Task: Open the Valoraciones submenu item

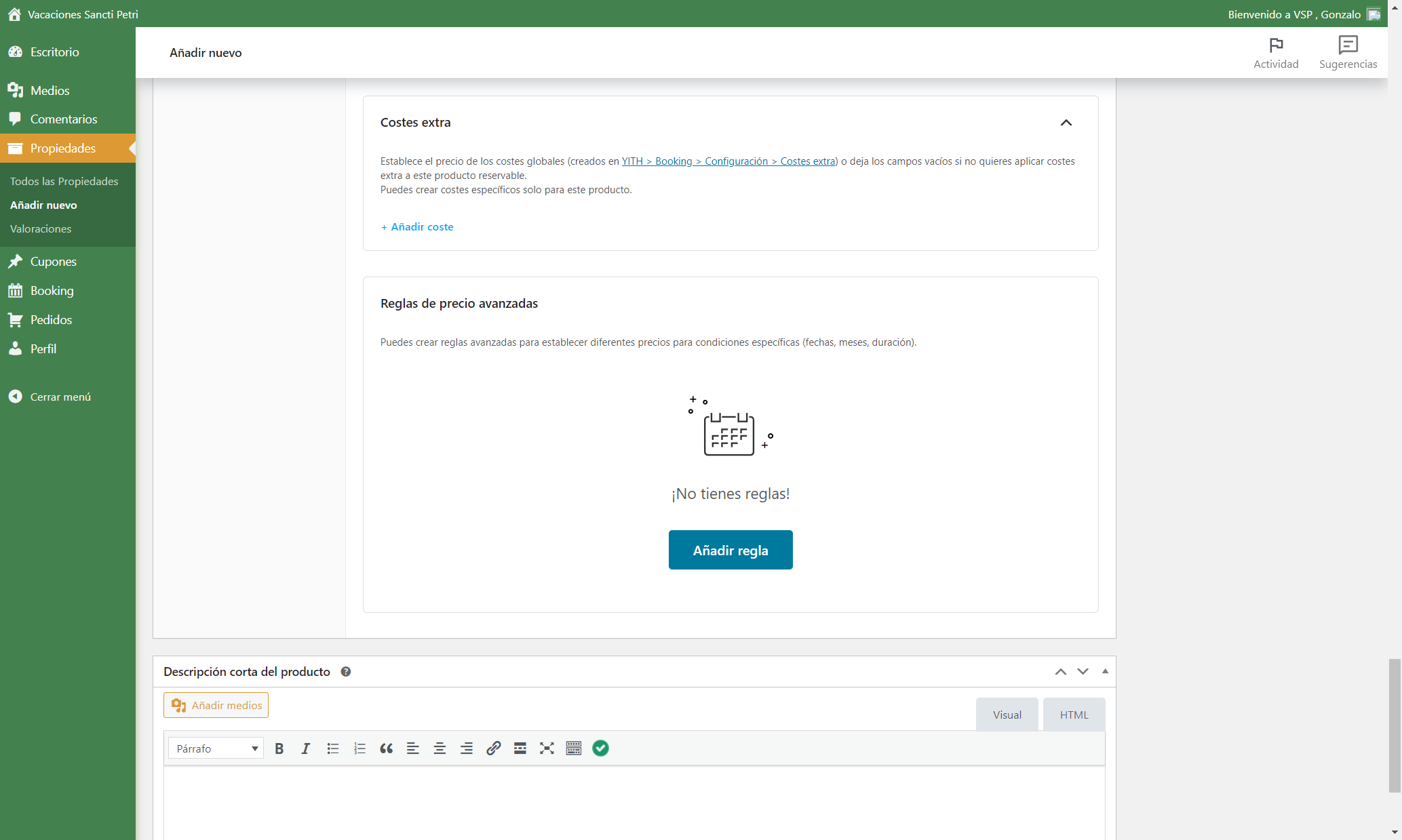Action: (x=41, y=229)
